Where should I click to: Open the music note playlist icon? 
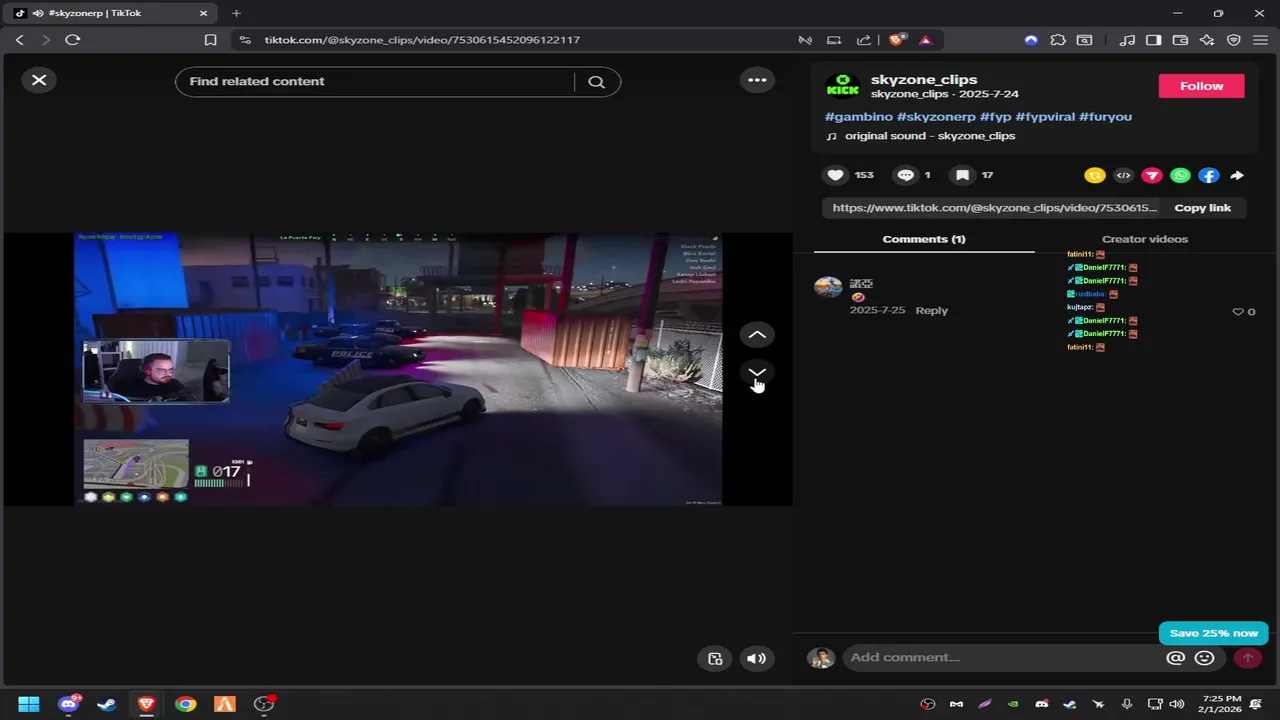pos(1127,40)
